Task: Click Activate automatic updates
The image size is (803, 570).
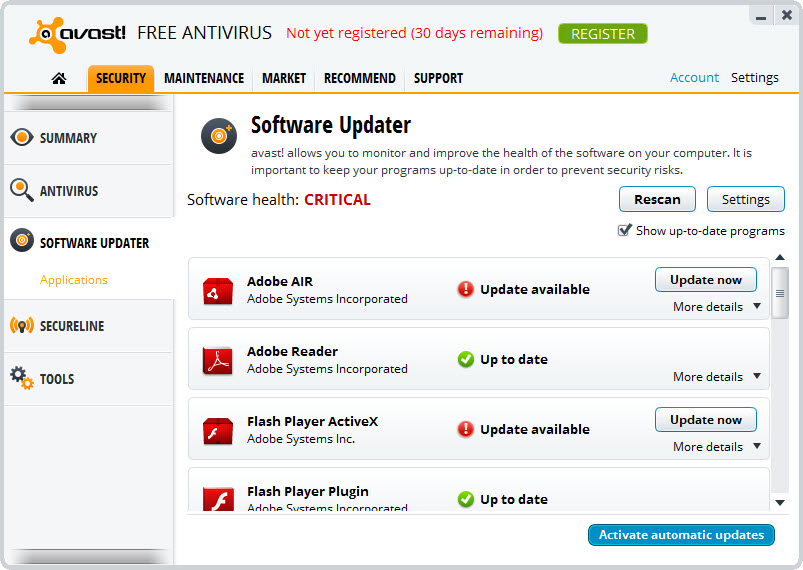Action: (x=681, y=535)
